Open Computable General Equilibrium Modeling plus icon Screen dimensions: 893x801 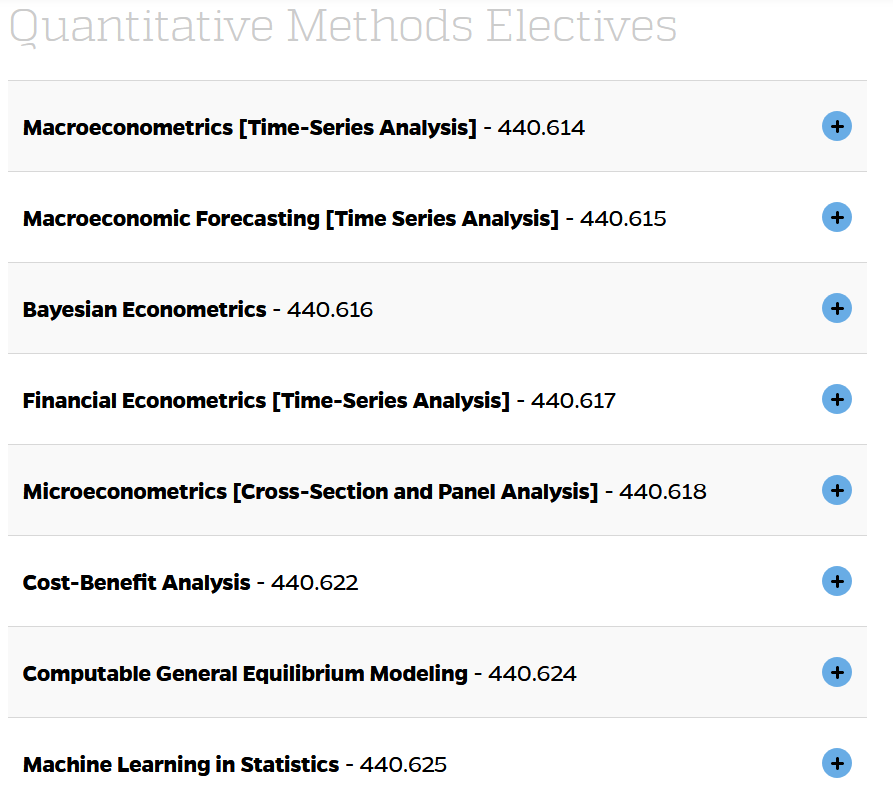click(x=837, y=672)
